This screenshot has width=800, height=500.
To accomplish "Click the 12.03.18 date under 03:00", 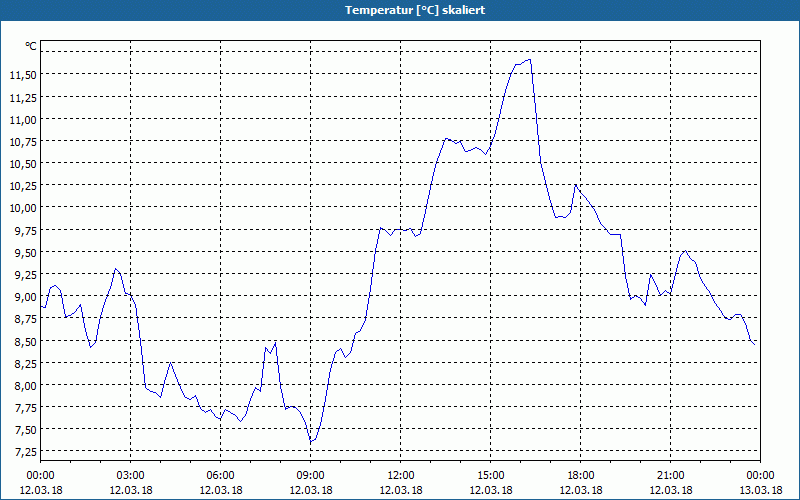I will coord(131,490).
